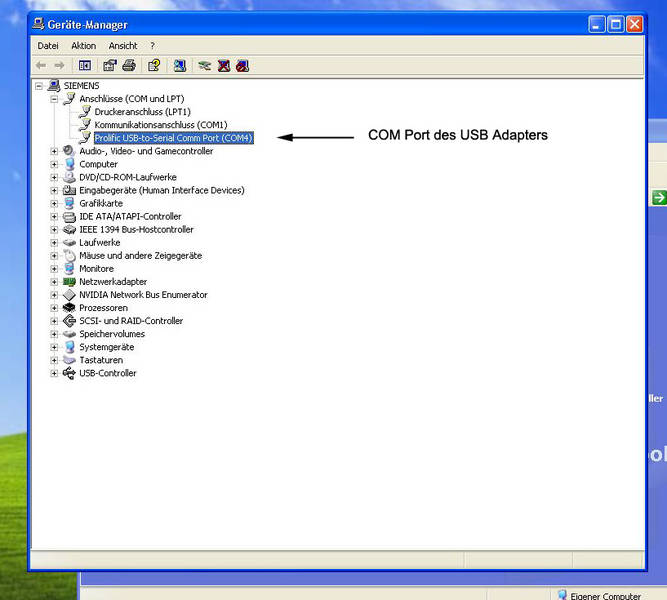Click the Audio-, Video- und Gamecontroller icon
The width and height of the screenshot is (667, 600).
coord(69,151)
